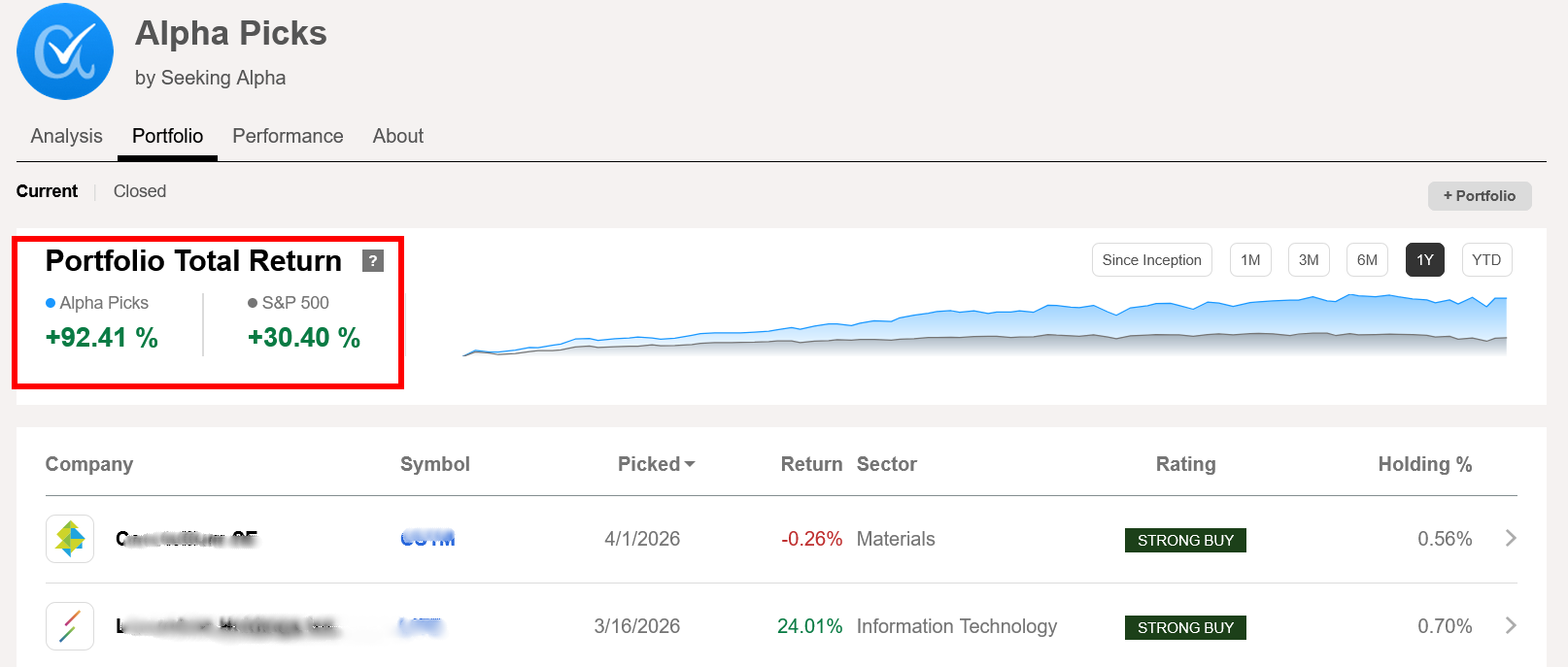
Task: Expand the Materials row chevron
Action: coord(1511,538)
